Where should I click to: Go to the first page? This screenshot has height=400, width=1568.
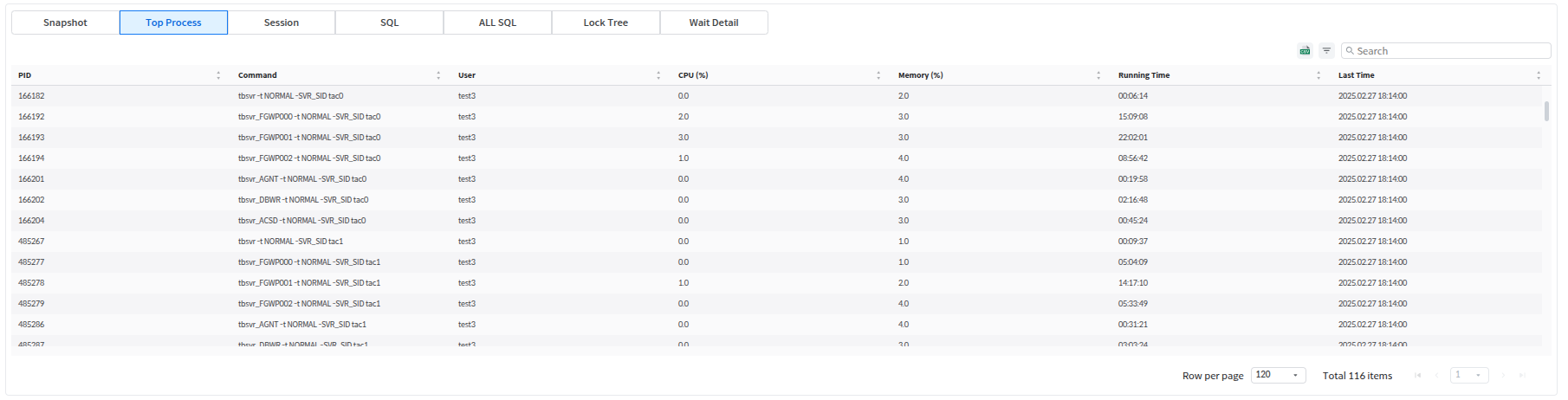click(1418, 375)
